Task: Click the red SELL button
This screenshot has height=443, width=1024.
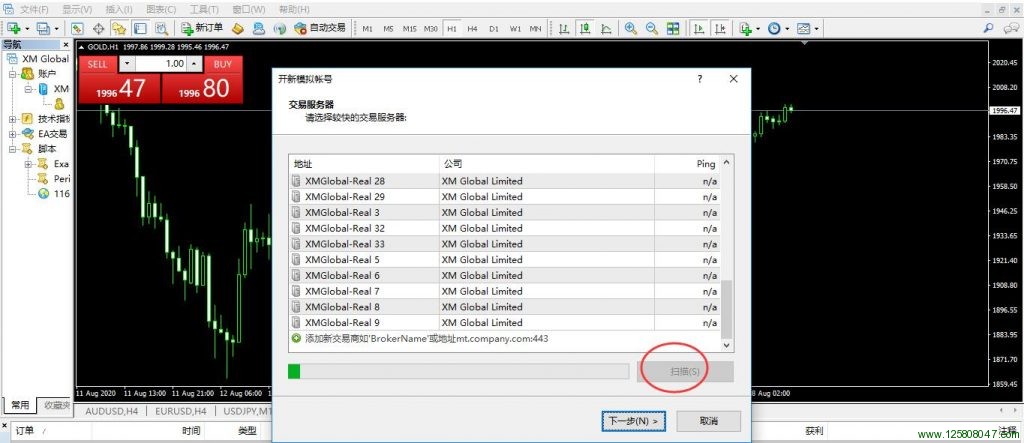Action: pyautogui.click(x=98, y=64)
